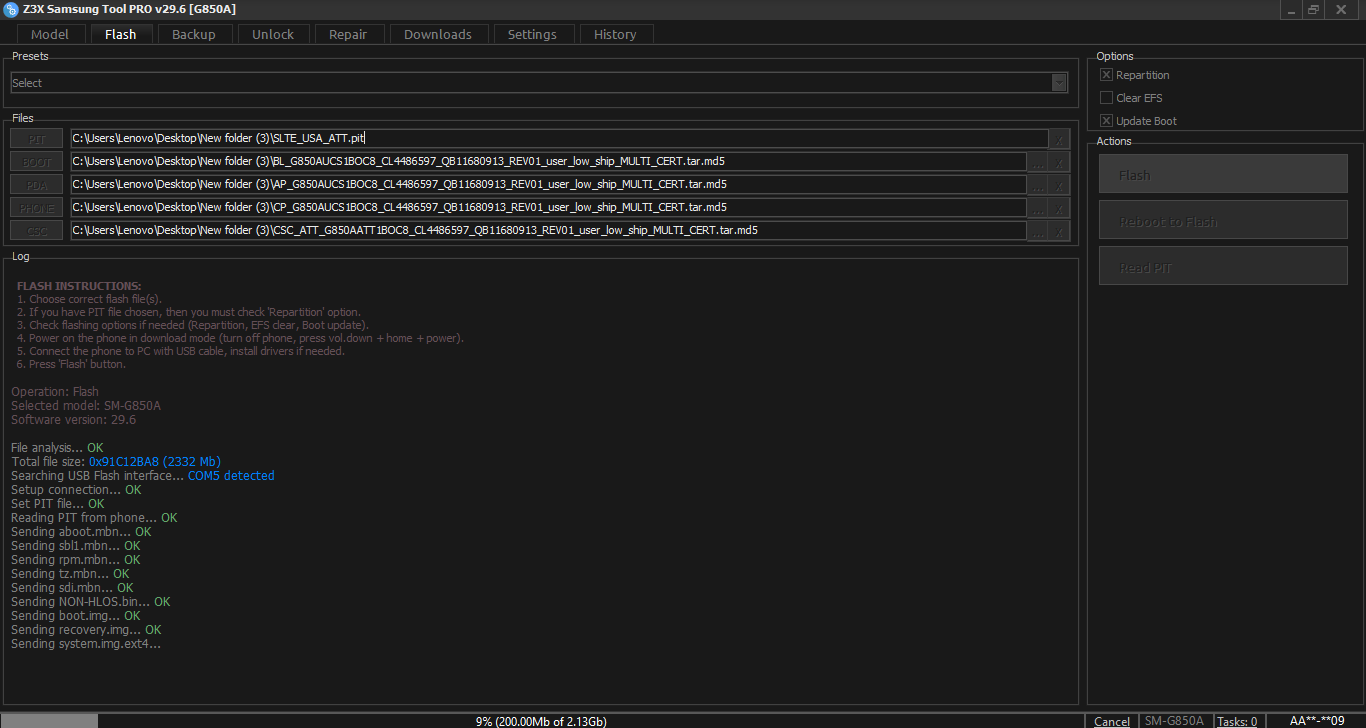
Task: Uncheck the Repartition option
Action: (1106, 75)
